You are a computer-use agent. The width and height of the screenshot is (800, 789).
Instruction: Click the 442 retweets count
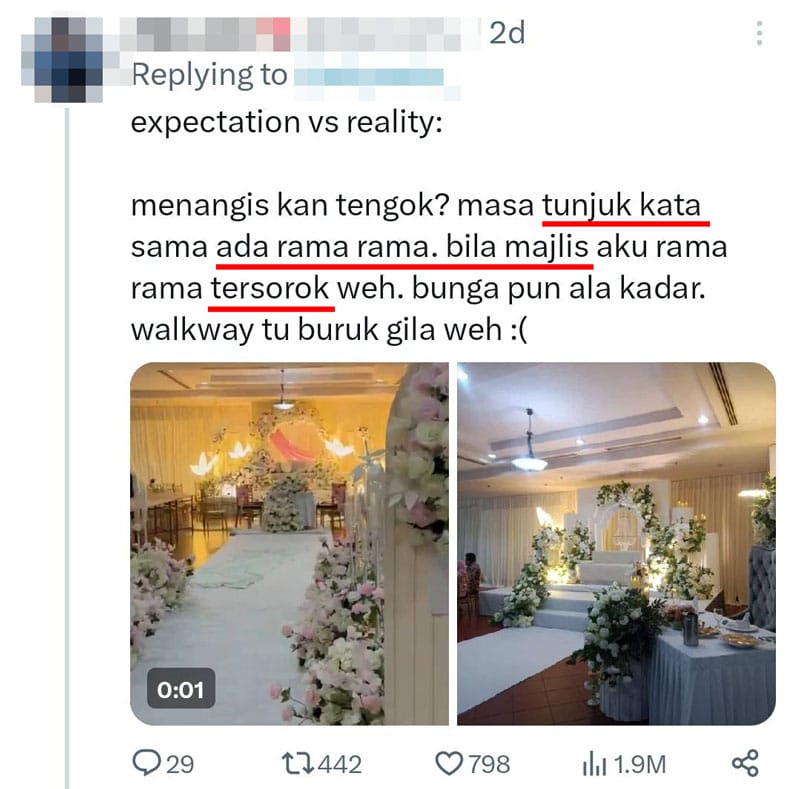339,765
